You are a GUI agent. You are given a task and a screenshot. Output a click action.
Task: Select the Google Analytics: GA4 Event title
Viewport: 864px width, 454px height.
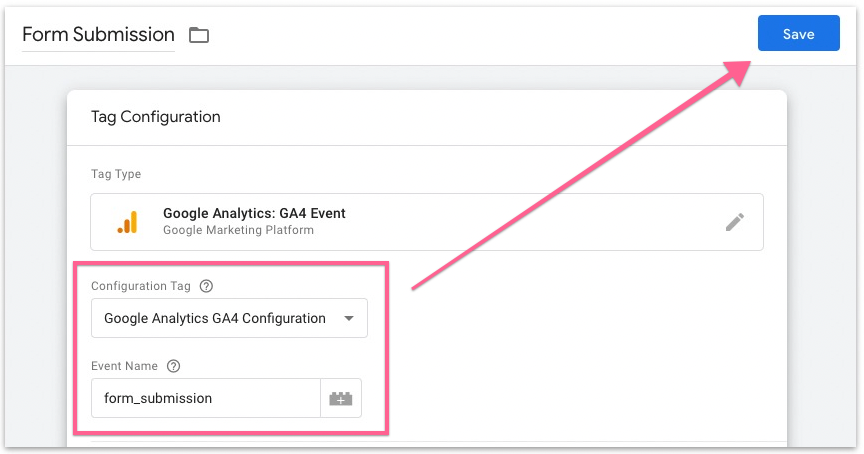[x=254, y=214]
